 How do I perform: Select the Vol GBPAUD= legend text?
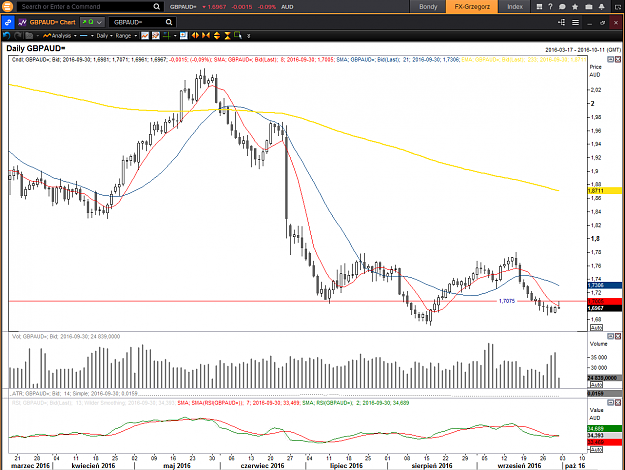pos(66,336)
